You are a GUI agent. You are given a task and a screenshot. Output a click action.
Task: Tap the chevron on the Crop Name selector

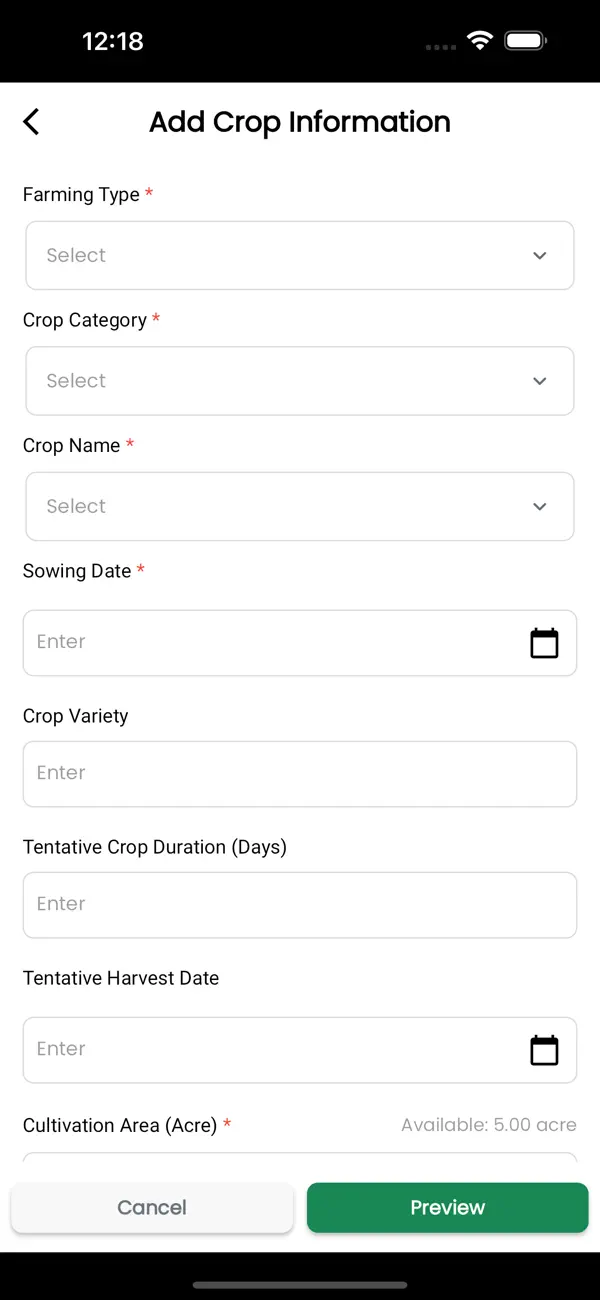click(x=539, y=506)
